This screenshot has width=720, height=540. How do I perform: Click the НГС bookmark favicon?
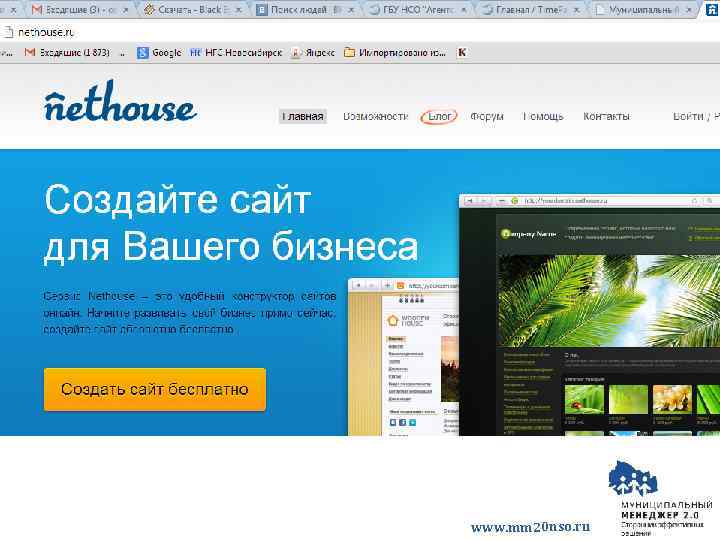[x=196, y=53]
